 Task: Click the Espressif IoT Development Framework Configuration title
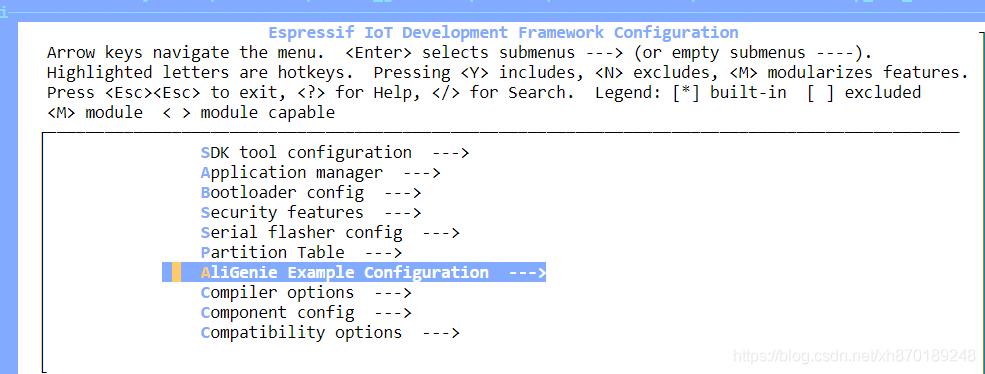pos(503,33)
